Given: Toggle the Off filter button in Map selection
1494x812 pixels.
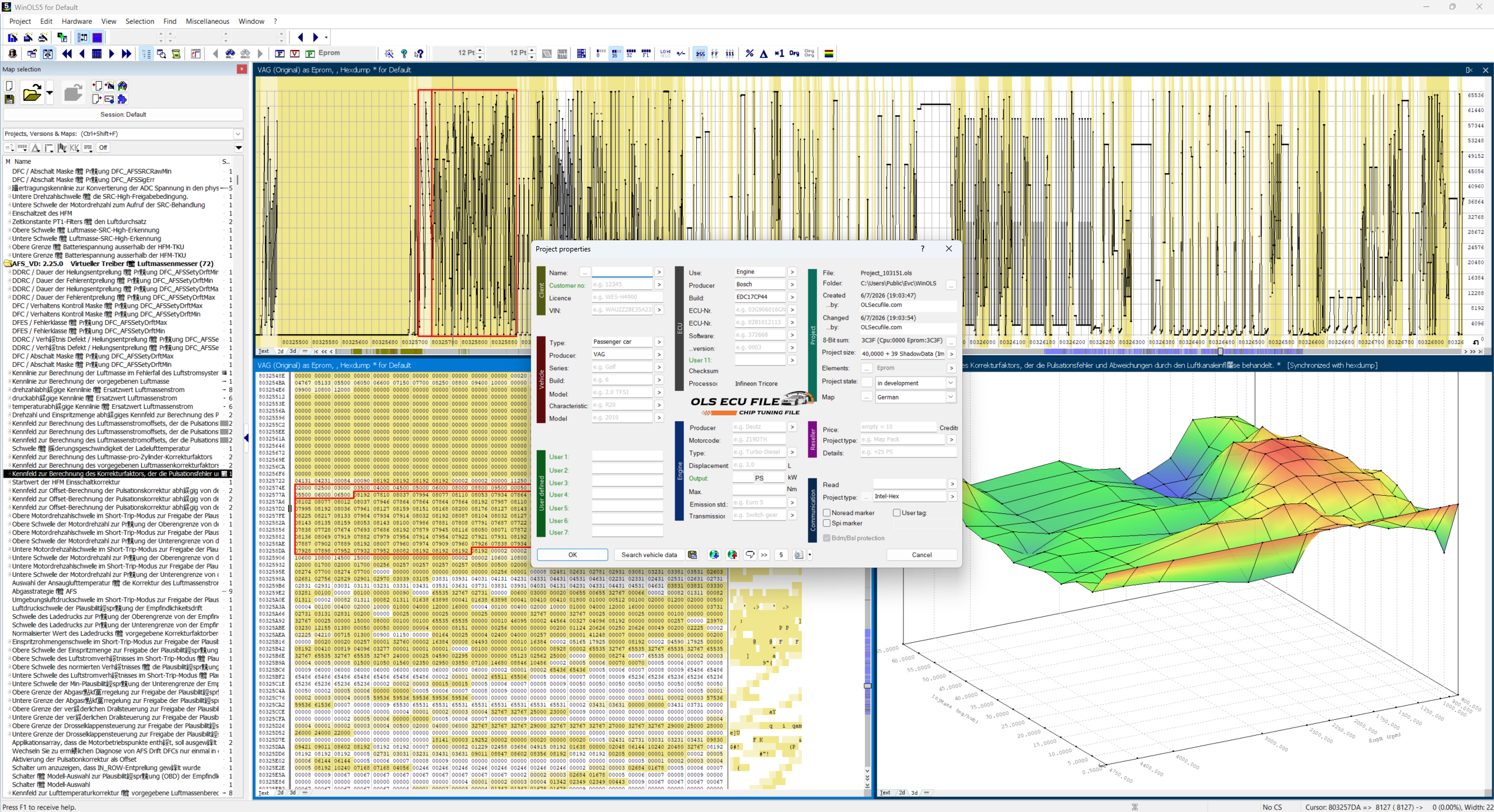Looking at the screenshot, I should pyautogui.click(x=103, y=148).
